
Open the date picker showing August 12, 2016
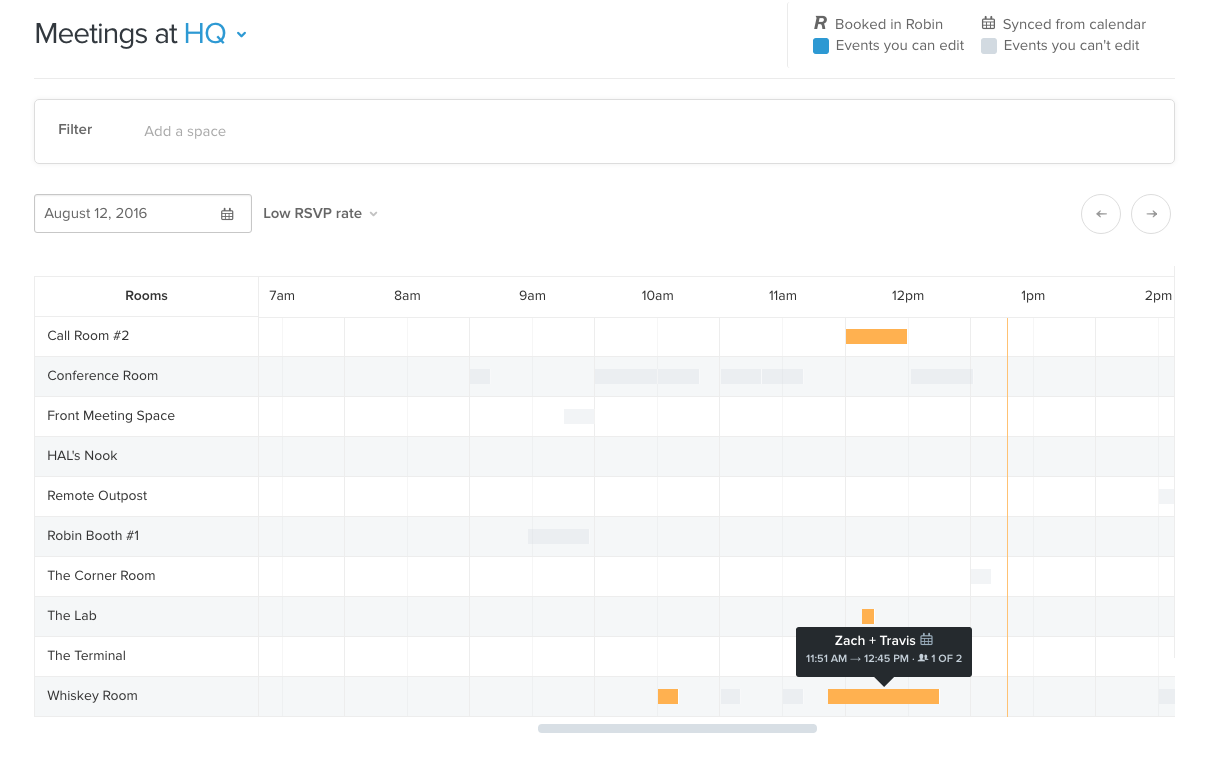click(x=143, y=213)
